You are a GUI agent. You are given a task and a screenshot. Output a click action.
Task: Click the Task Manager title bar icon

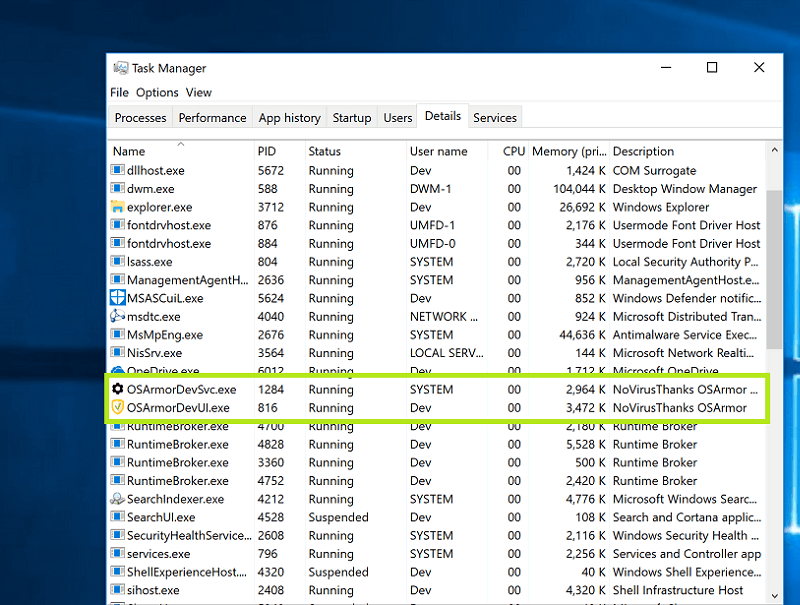[121, 68]
